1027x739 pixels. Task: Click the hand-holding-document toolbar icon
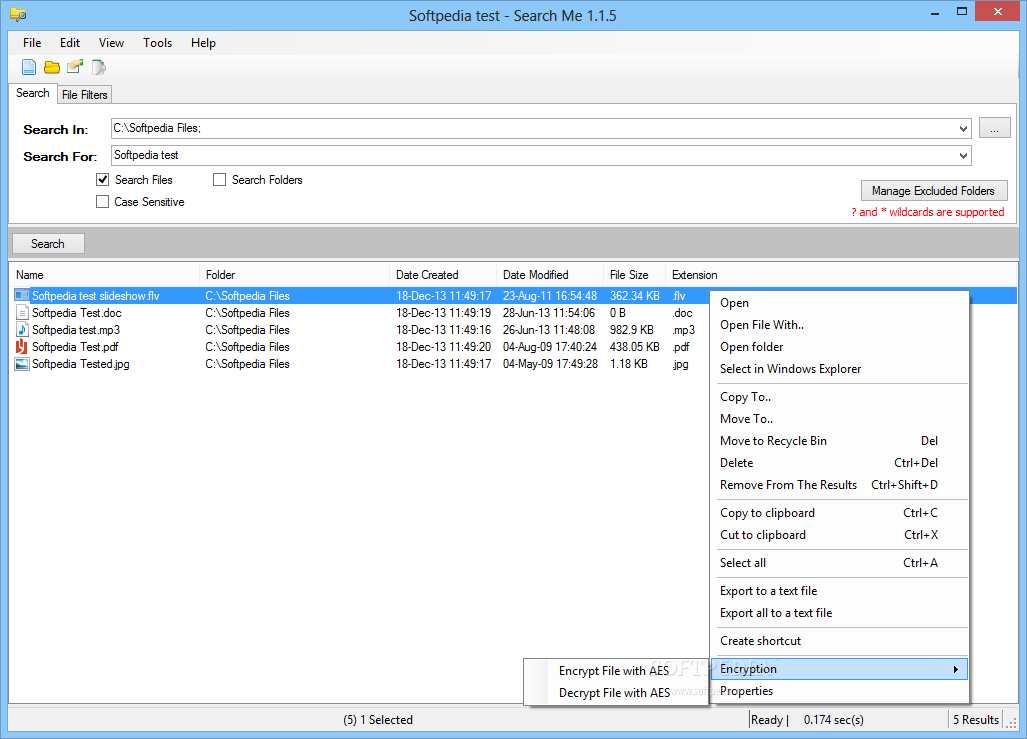pos(75,67)
